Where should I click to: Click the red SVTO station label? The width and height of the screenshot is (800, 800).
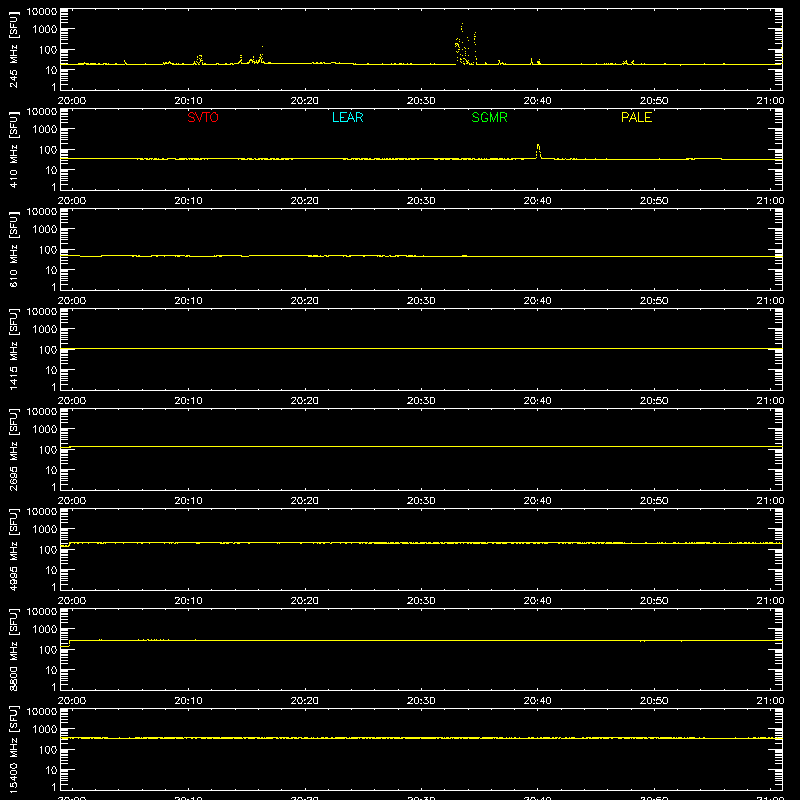pos(203,117)
